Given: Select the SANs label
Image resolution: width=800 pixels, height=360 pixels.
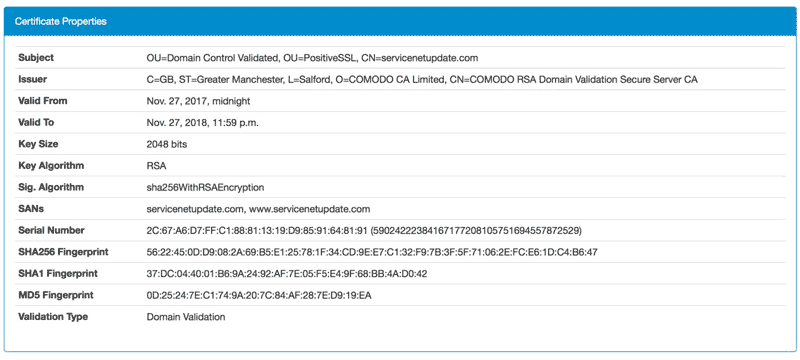Looking at the screenshot, I should click(x=31, y=209).
